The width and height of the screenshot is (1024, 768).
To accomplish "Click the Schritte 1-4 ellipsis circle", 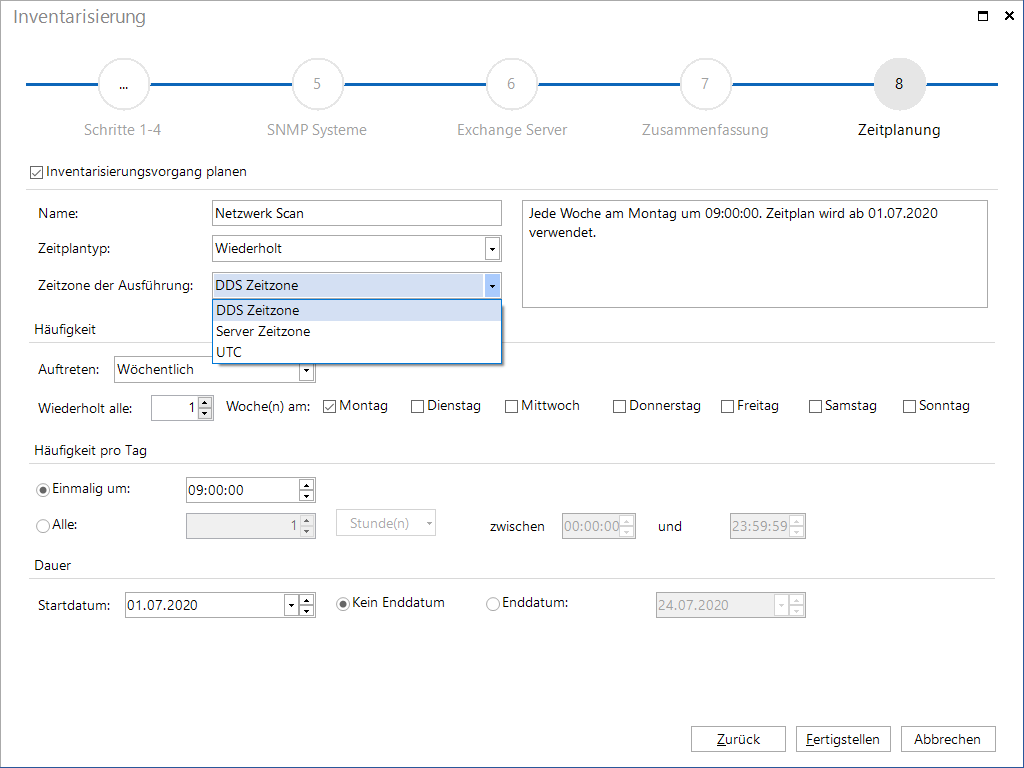I will click(x=123, y=84).
